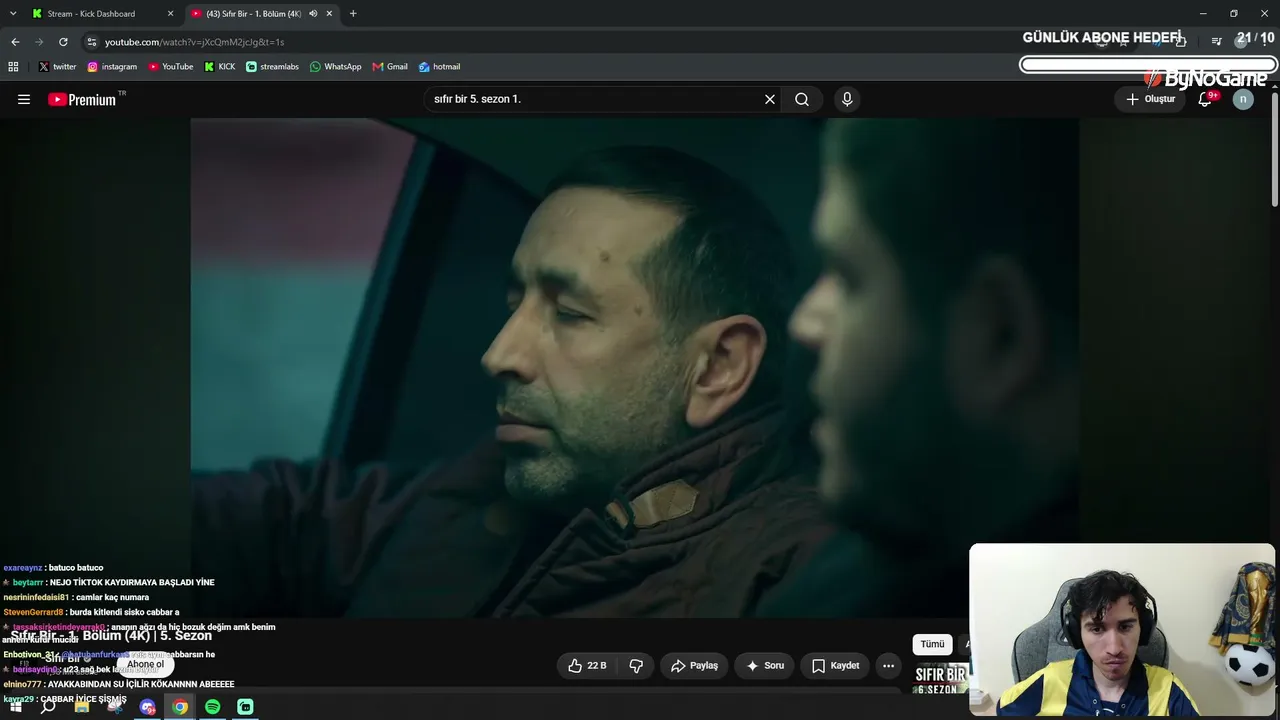View site information icon in address bar
Image resolution: width=1280 pixels, height=720 pixels.
pos(92,42)
